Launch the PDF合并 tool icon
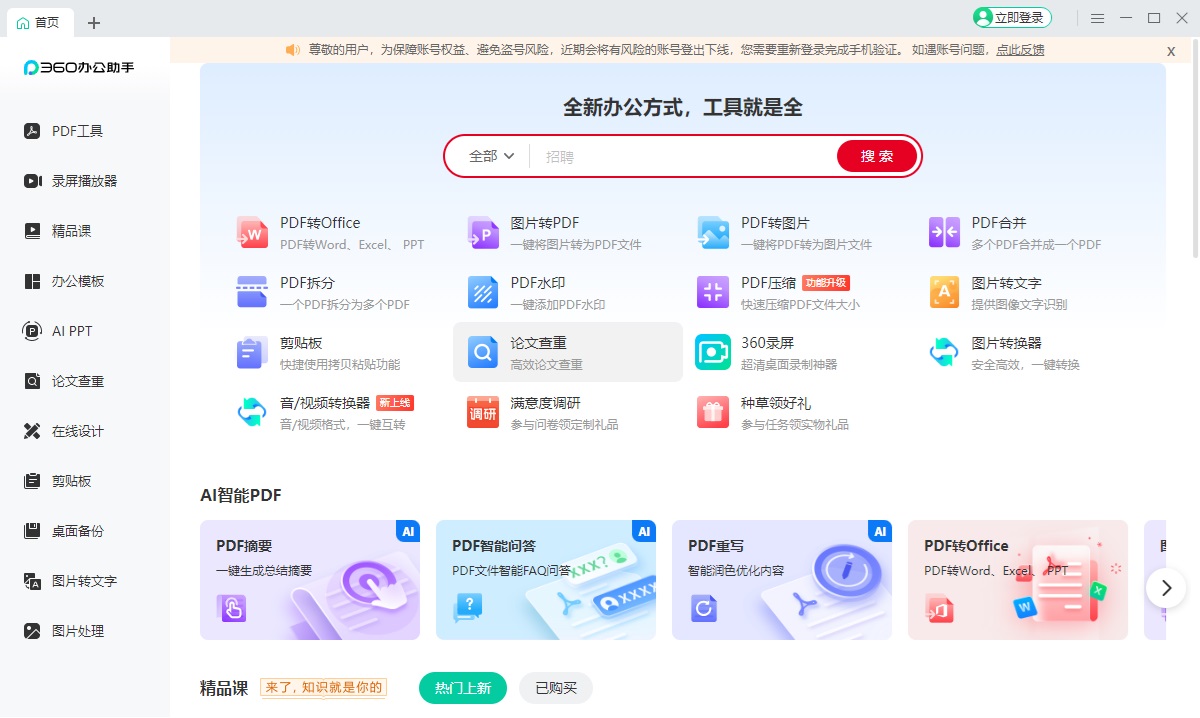Screen dimensions: 1200x718 coord(944,232)
